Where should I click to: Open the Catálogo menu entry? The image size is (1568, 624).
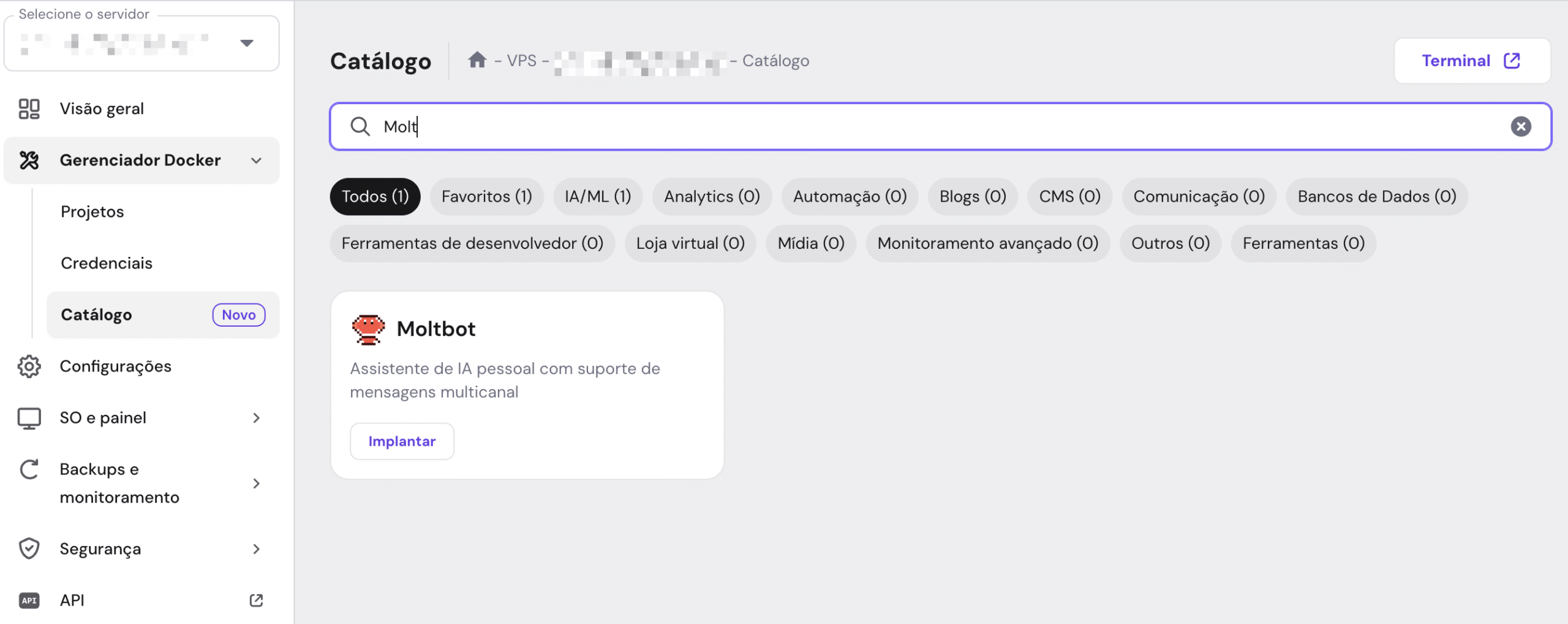pyautogui.click(x=96, y=314)
